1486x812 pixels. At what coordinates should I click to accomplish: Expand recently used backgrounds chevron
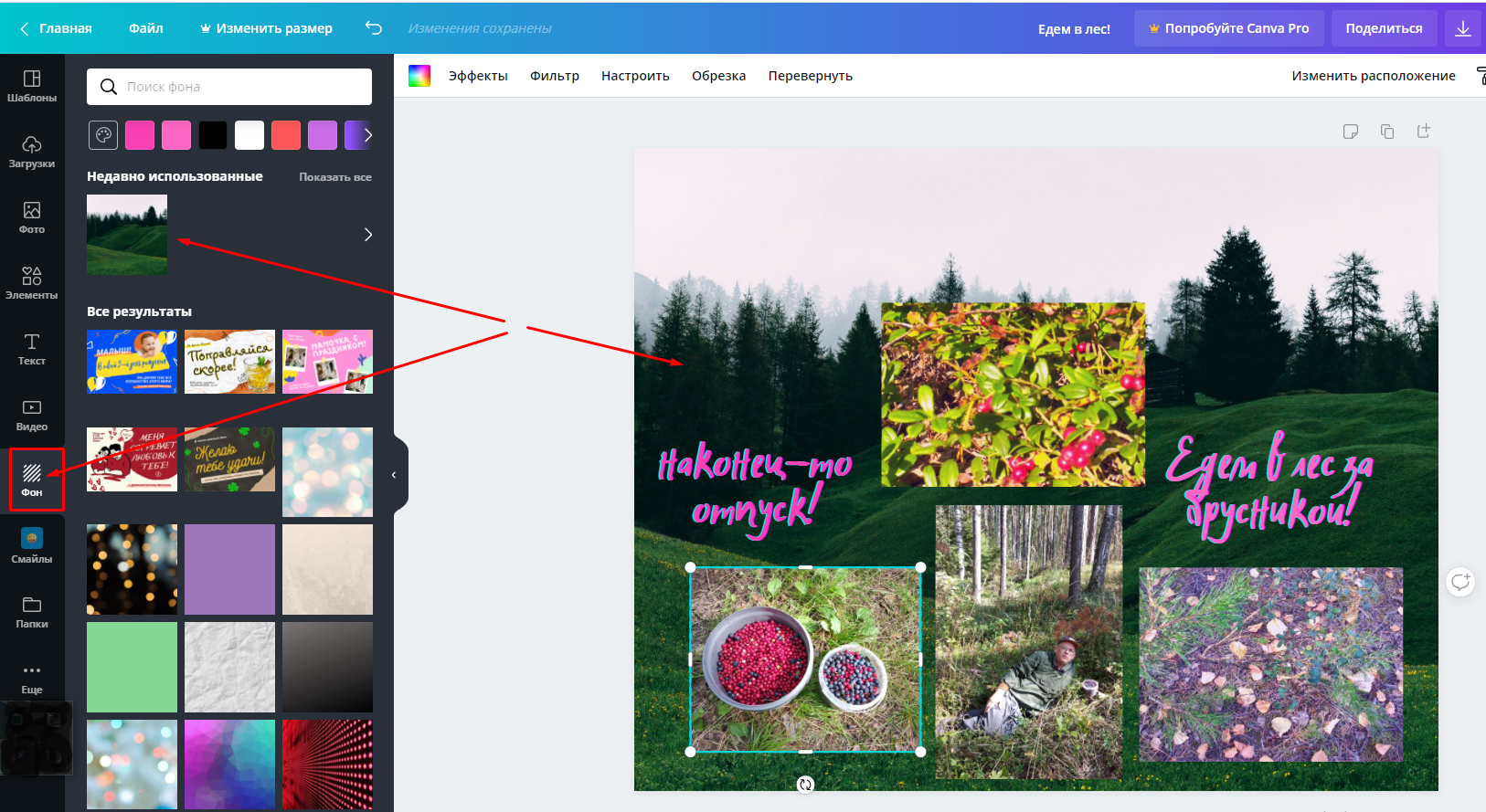[x=367, y=235]
